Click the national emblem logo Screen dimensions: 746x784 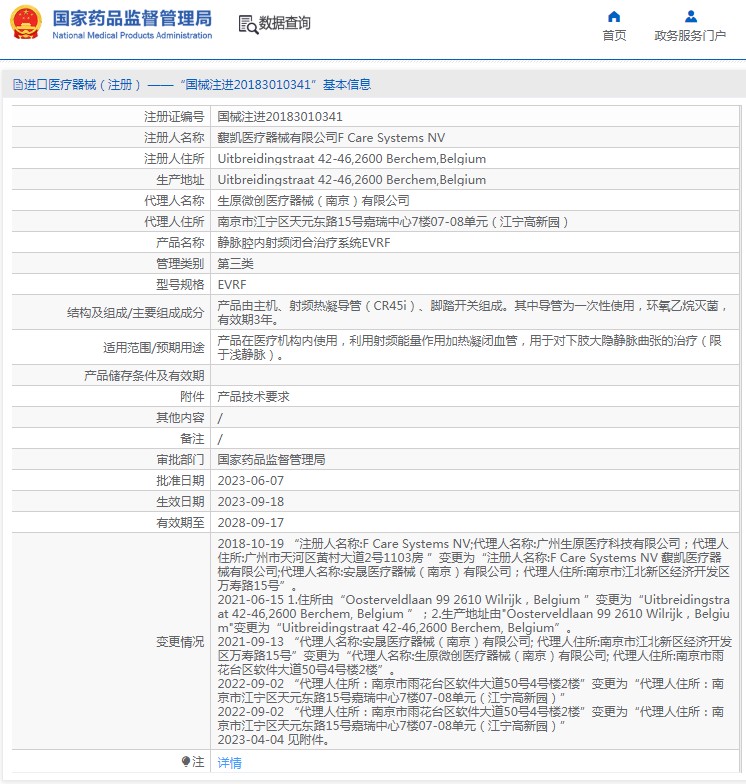[26, 22]
